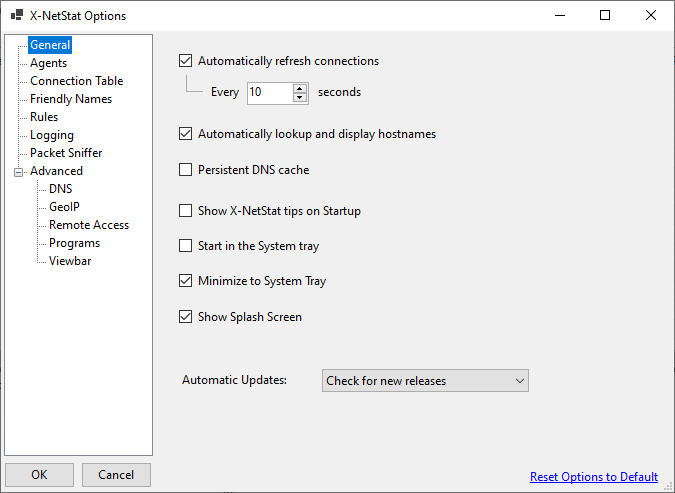Screen dimensions: 675x493
Task: Open the Packet Sniffer options page
Action: click(x=66, y=153)
